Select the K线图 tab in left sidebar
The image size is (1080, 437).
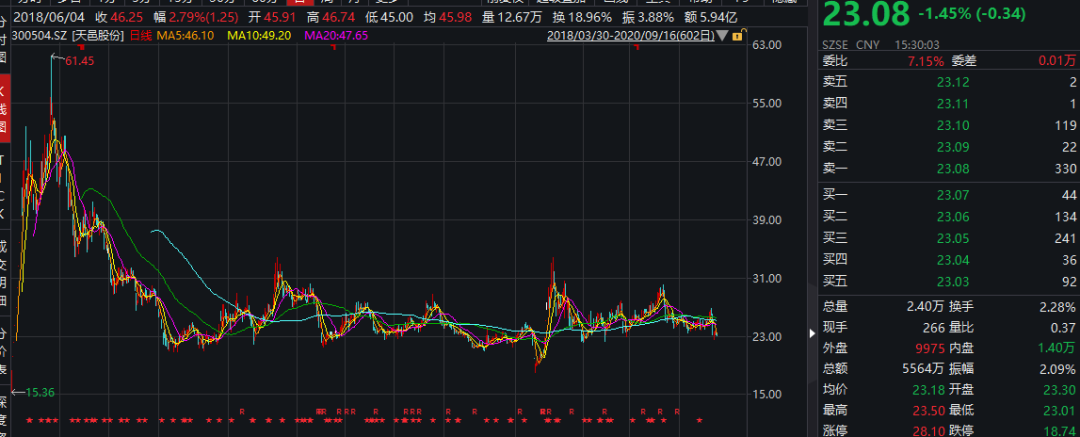tap(4, 112)
